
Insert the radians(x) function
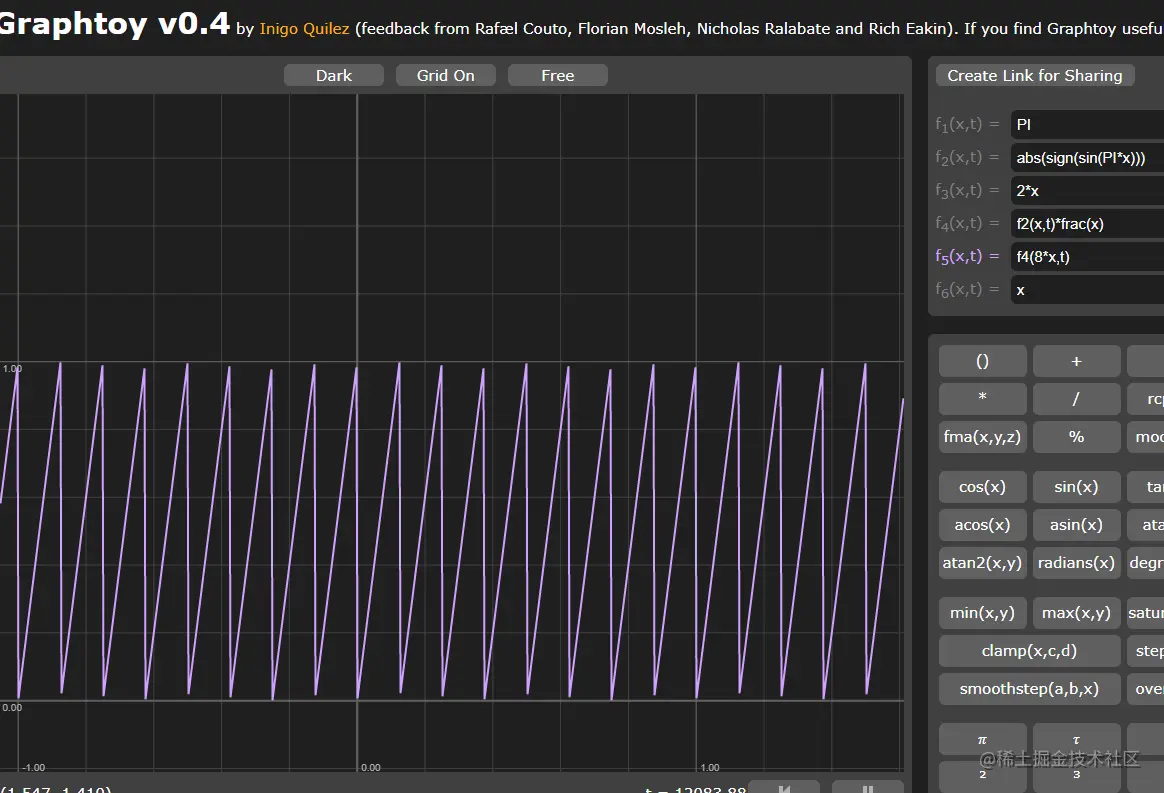coord(1076,562)
